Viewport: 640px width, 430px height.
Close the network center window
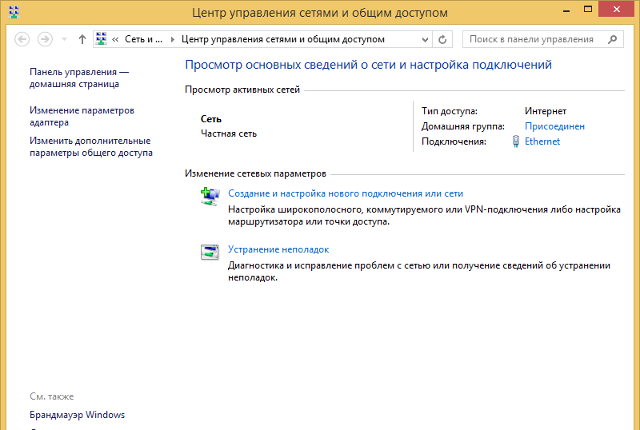coord(616,9)
